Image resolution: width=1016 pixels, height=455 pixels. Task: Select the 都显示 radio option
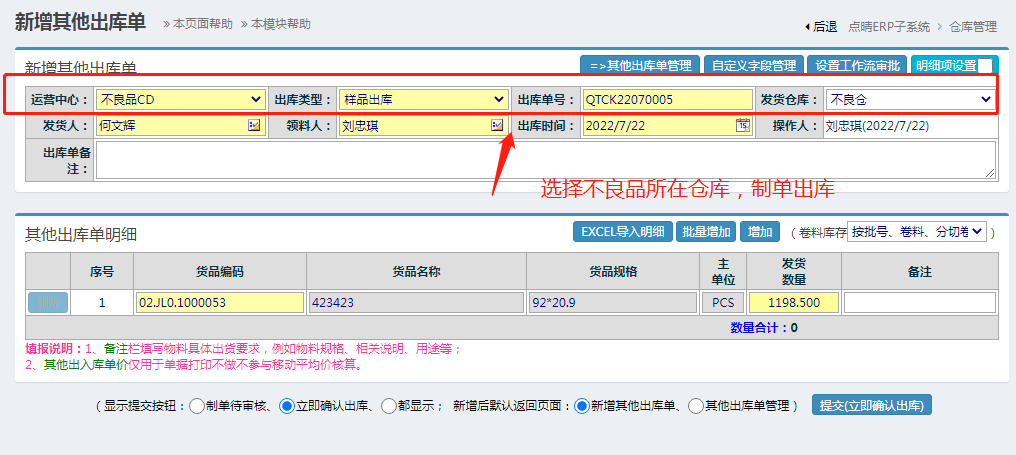coord(389,406)
